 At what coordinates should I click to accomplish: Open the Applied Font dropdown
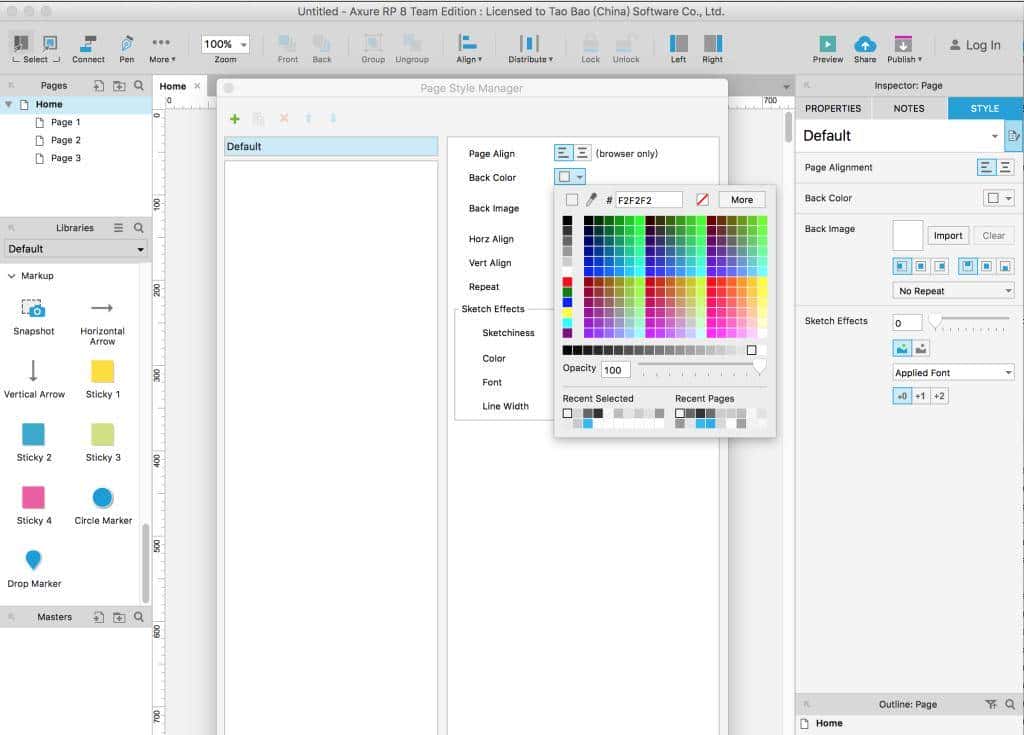click(x=953, y=373)
